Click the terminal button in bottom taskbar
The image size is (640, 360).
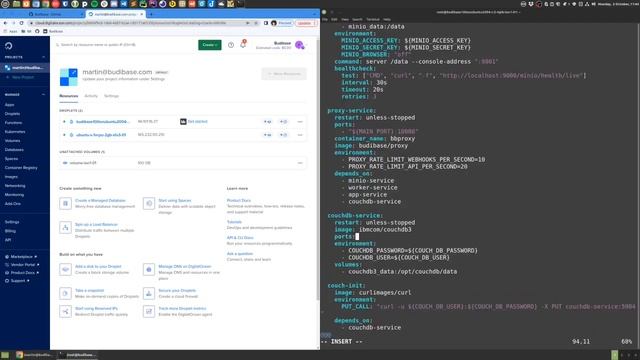(78, 355)
